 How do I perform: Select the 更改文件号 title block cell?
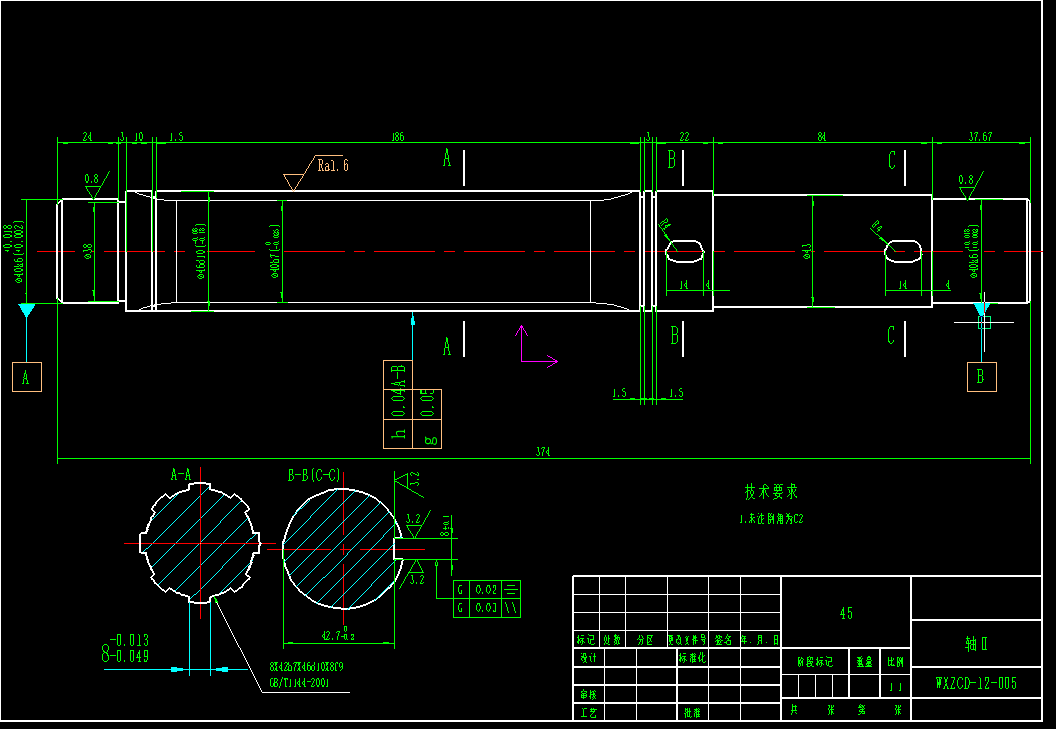click(688, 639)
